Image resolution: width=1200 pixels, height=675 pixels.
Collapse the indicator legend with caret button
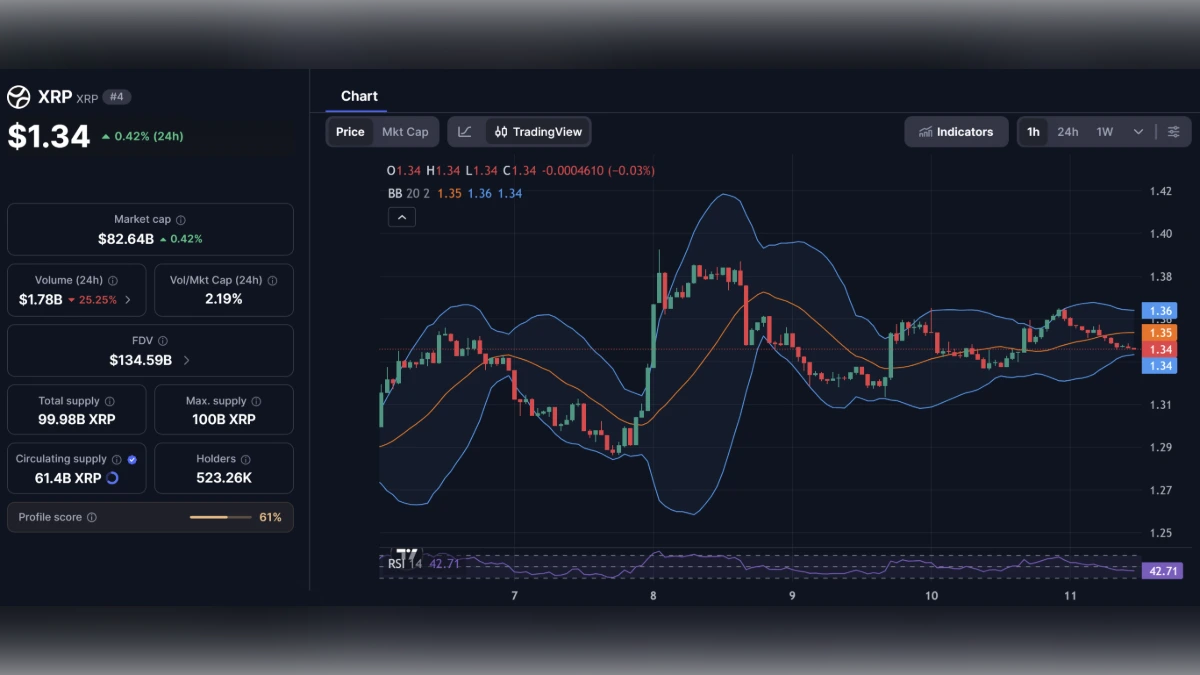click(x=401, y=216)
